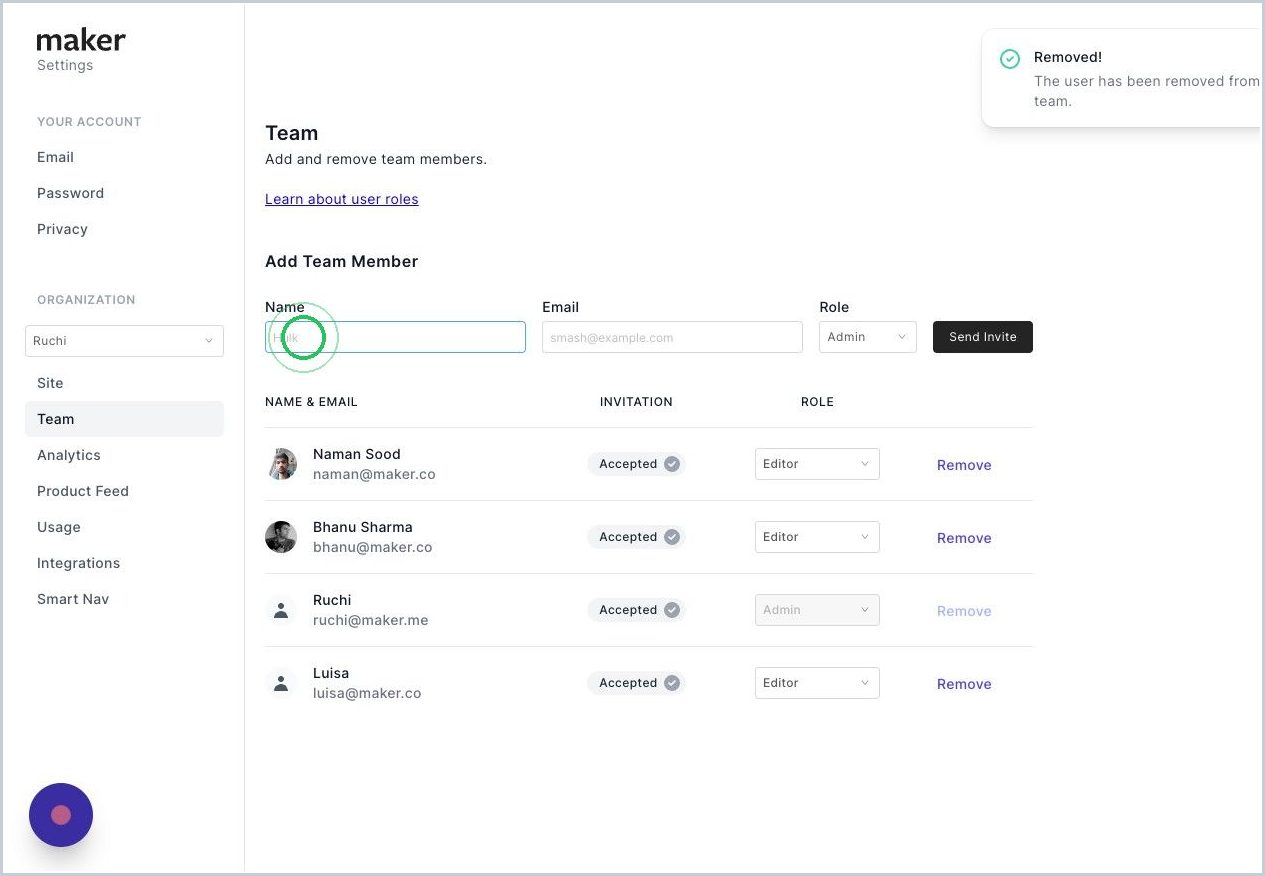The height and width of the screenshot is (876, 1265).
Task: Open Email account settings
Action: coord(55,157)
